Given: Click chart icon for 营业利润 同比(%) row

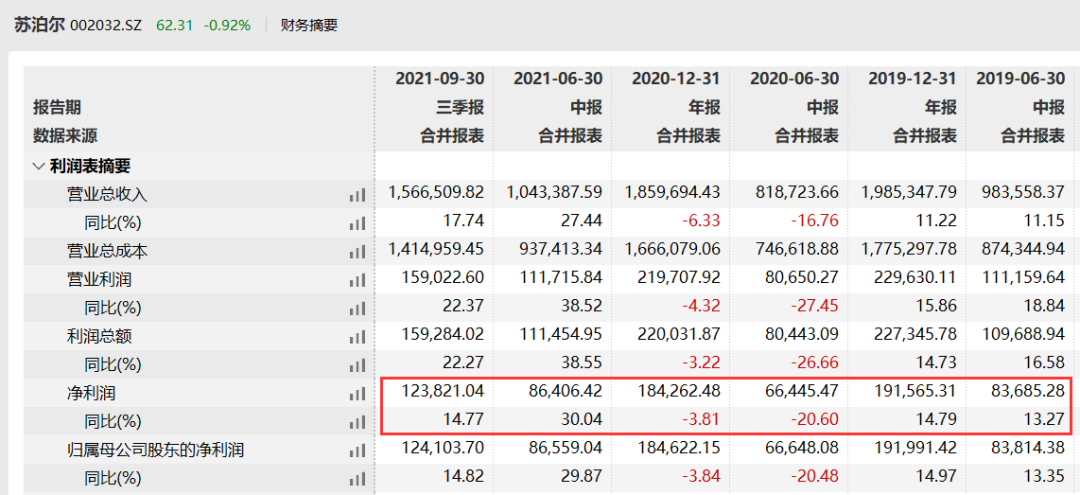Looking at the screenshot, I should click(357, 309).
